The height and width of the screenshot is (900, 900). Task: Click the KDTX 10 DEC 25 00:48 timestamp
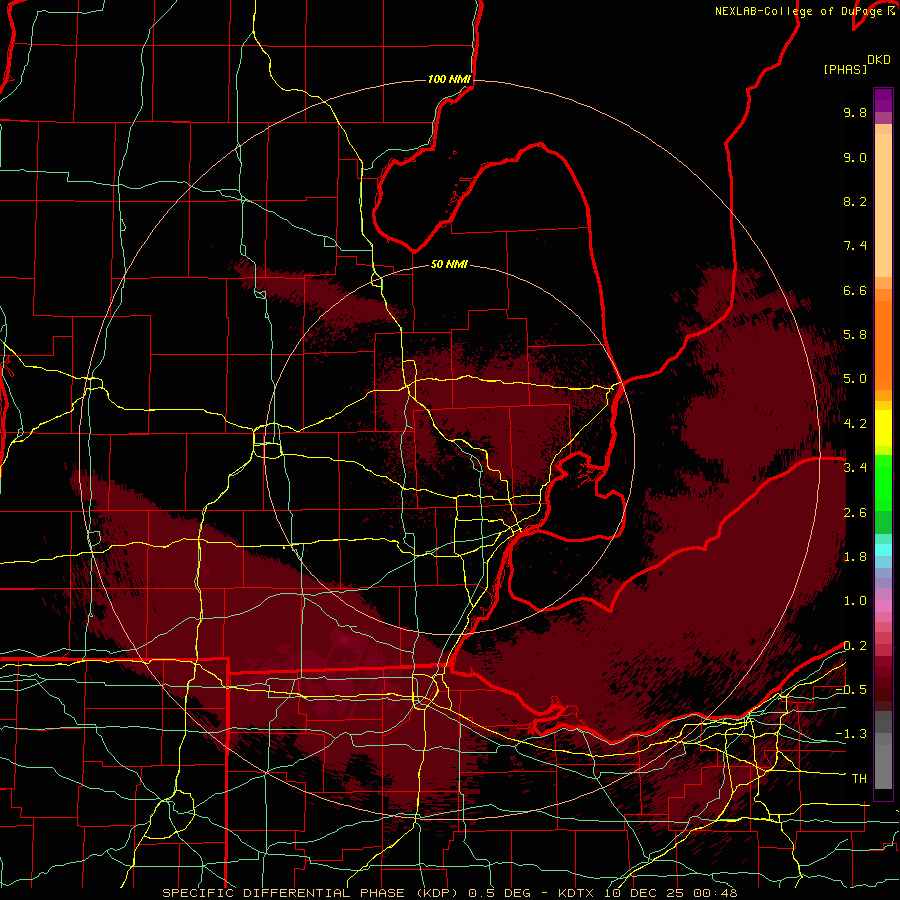pos(648,893)
